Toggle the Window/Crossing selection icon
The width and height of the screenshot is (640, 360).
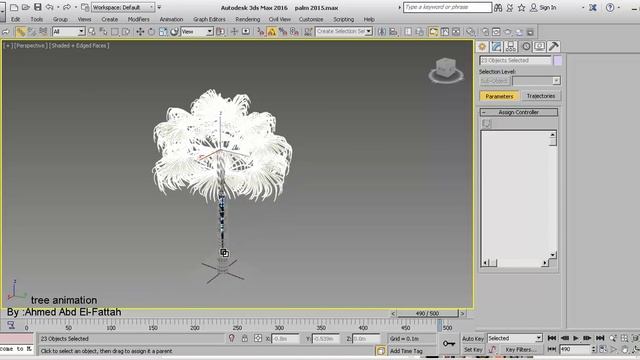(x=126, y=31)
